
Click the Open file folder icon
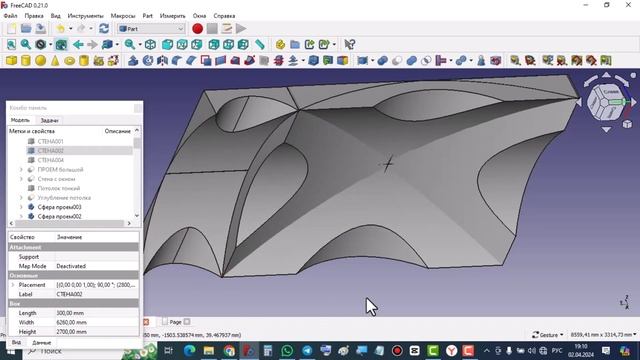coord(26,29)
